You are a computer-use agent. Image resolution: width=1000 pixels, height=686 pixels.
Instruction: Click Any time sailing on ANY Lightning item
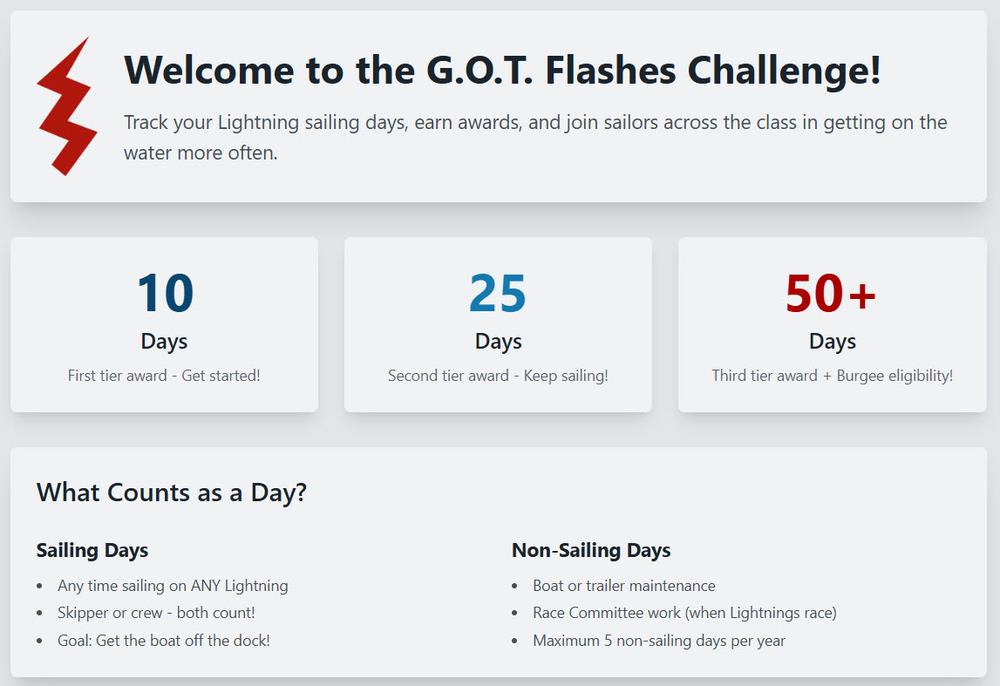tap(173, 586)
